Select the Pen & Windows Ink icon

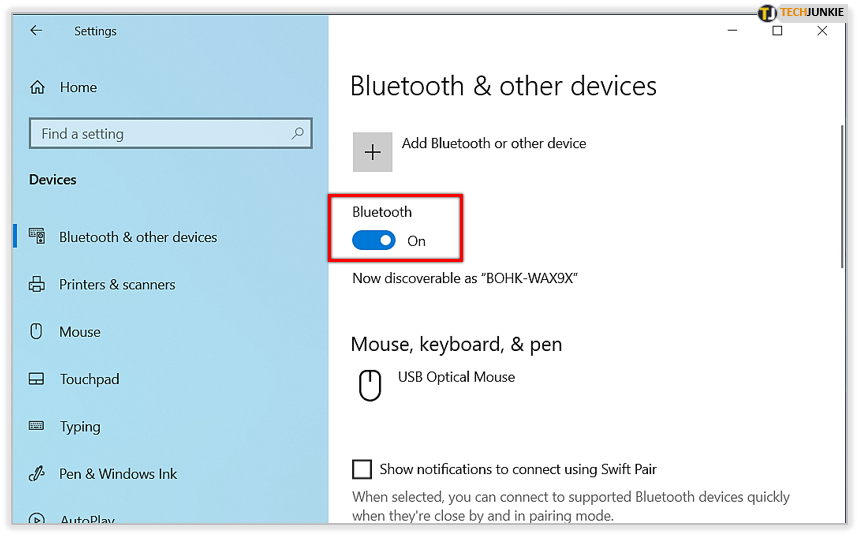[37, 474]
